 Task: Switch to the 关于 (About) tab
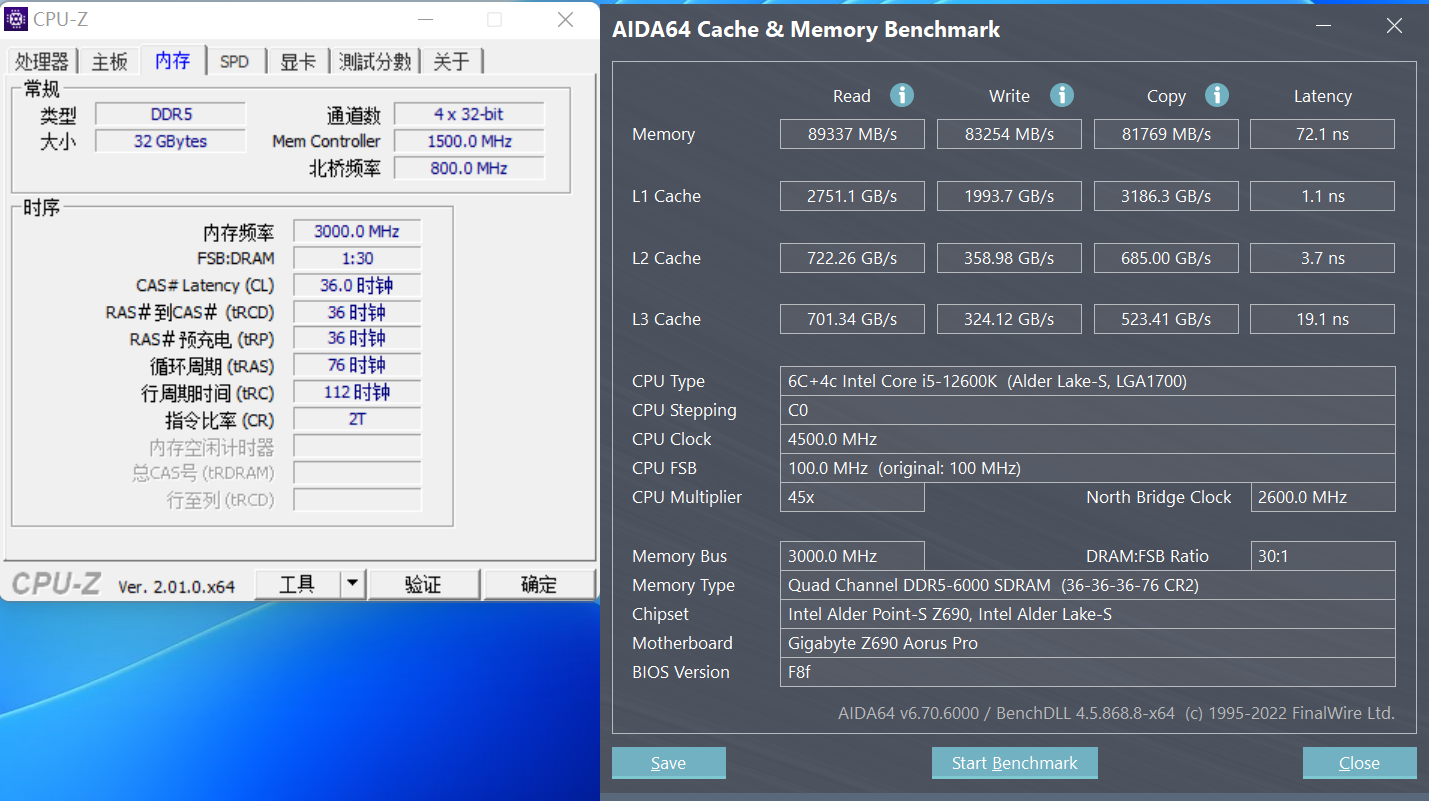(x=452, y=60)
